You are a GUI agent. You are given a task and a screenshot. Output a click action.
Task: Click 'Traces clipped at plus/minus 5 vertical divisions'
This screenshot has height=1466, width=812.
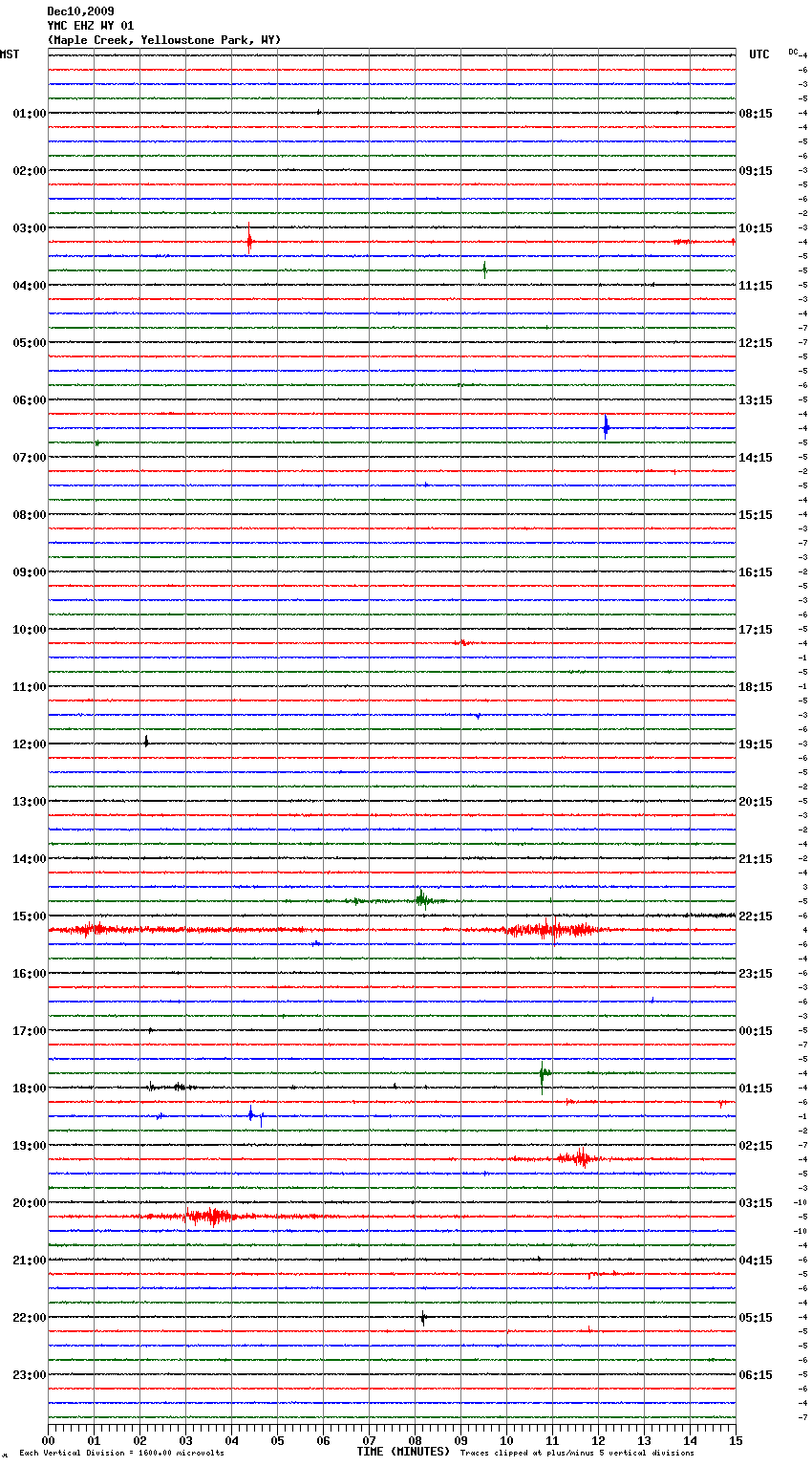[577, 1454]
